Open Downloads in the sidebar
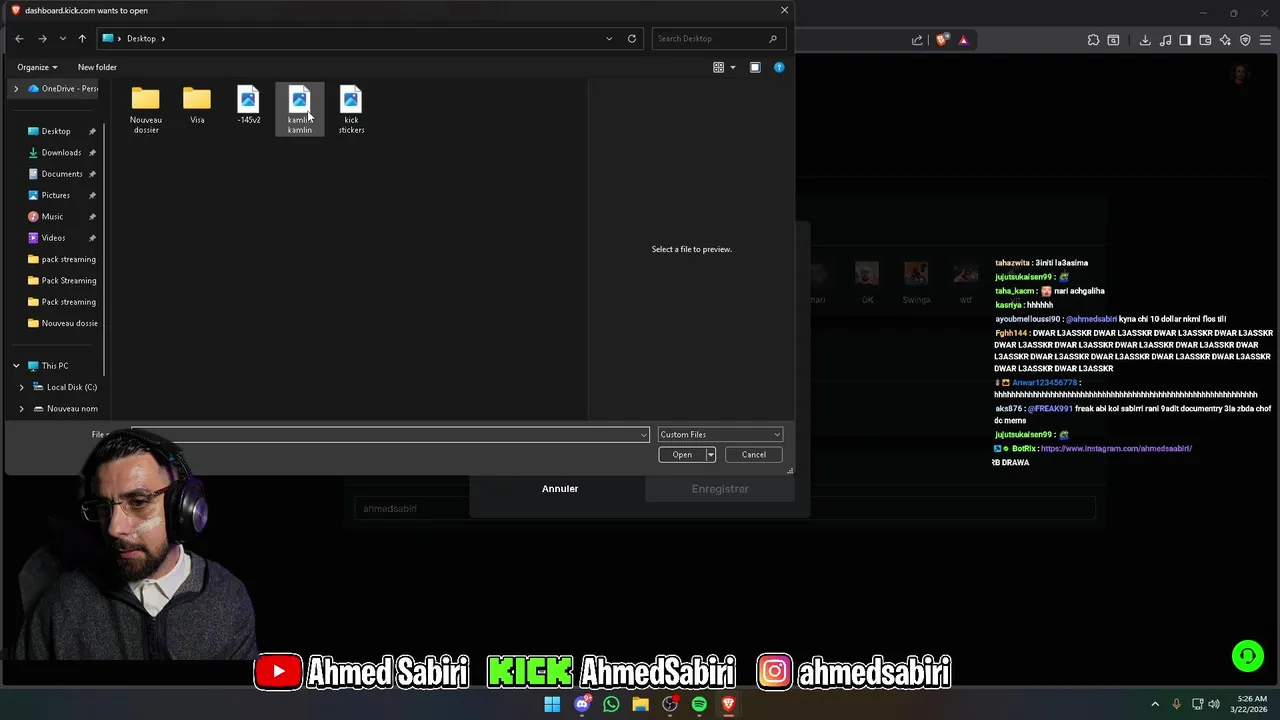Viewport: 1280px width, 720px height. pyautogui.click(x=61, y=153)
